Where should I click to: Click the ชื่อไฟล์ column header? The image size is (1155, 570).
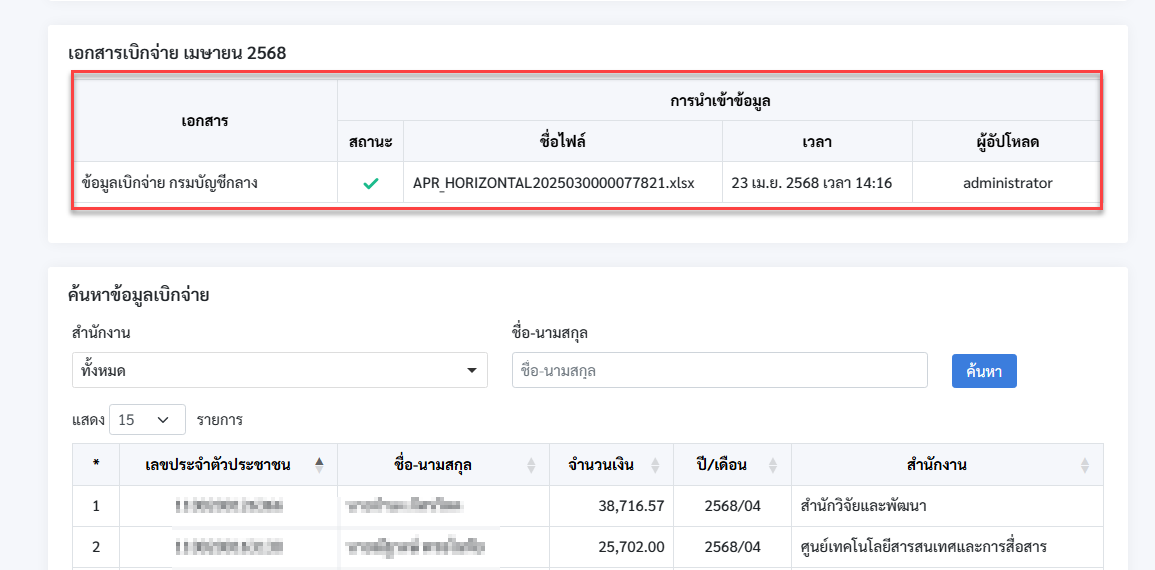tap(563, 141)
